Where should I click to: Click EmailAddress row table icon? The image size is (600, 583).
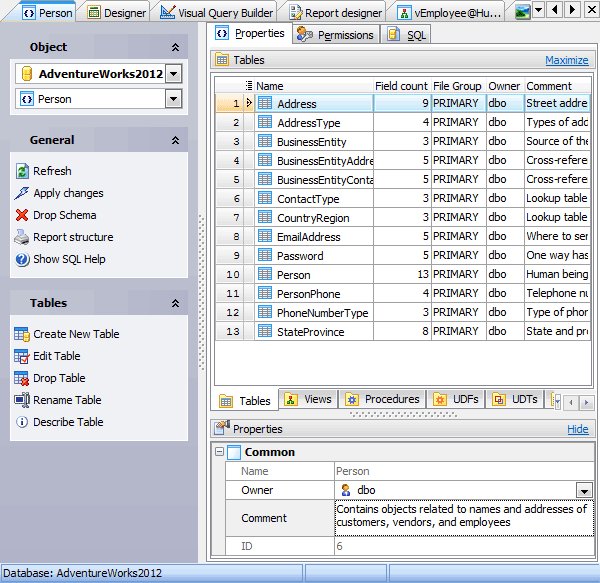tap(265, 236)
